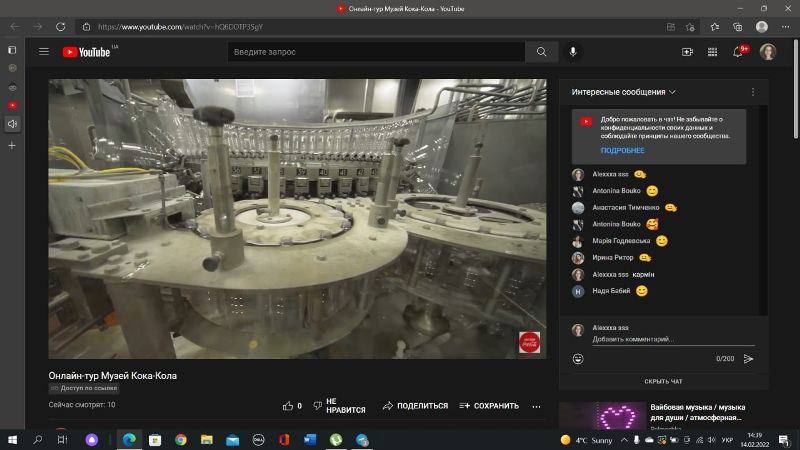Hide the chat via СКРЫТЬ ЧАТ
Screen dimensions: 800x450
tap(663, 381)
